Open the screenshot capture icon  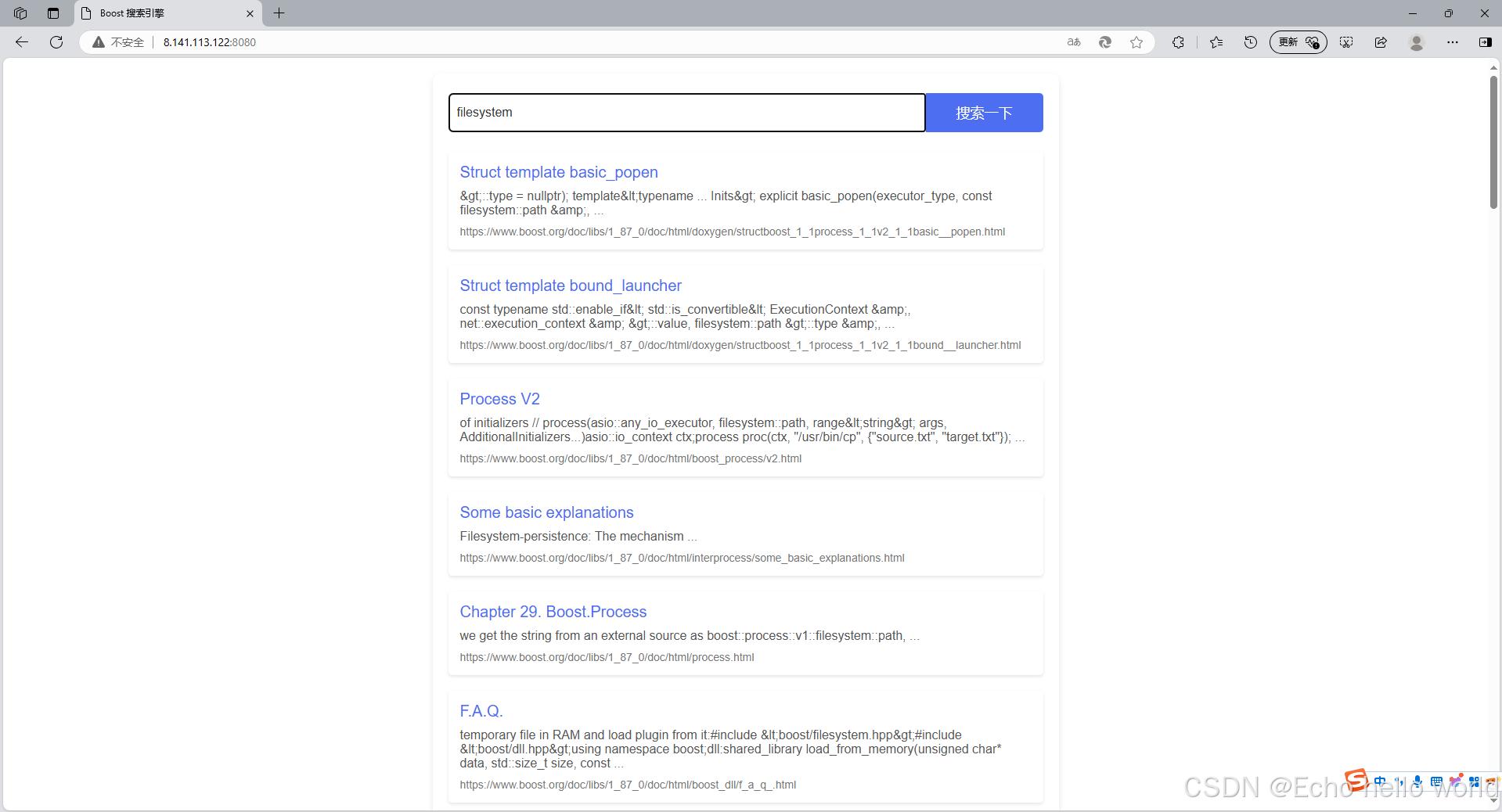pyautogui.click(x=1346, y=42)
